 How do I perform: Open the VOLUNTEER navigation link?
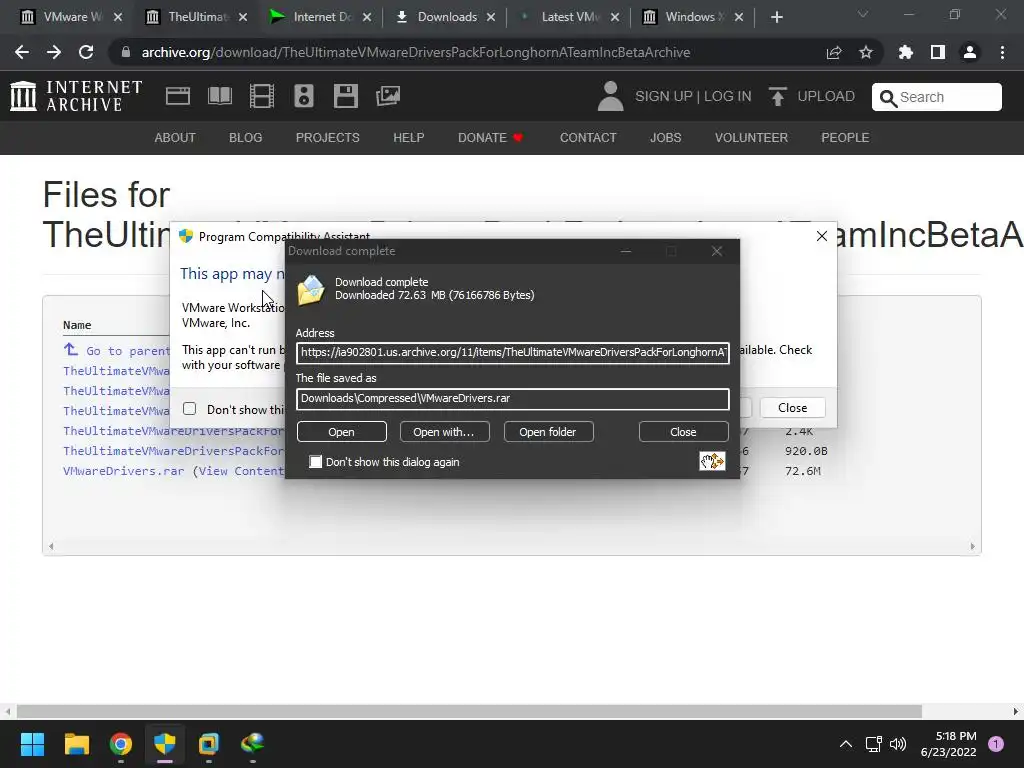coord(751,138)
